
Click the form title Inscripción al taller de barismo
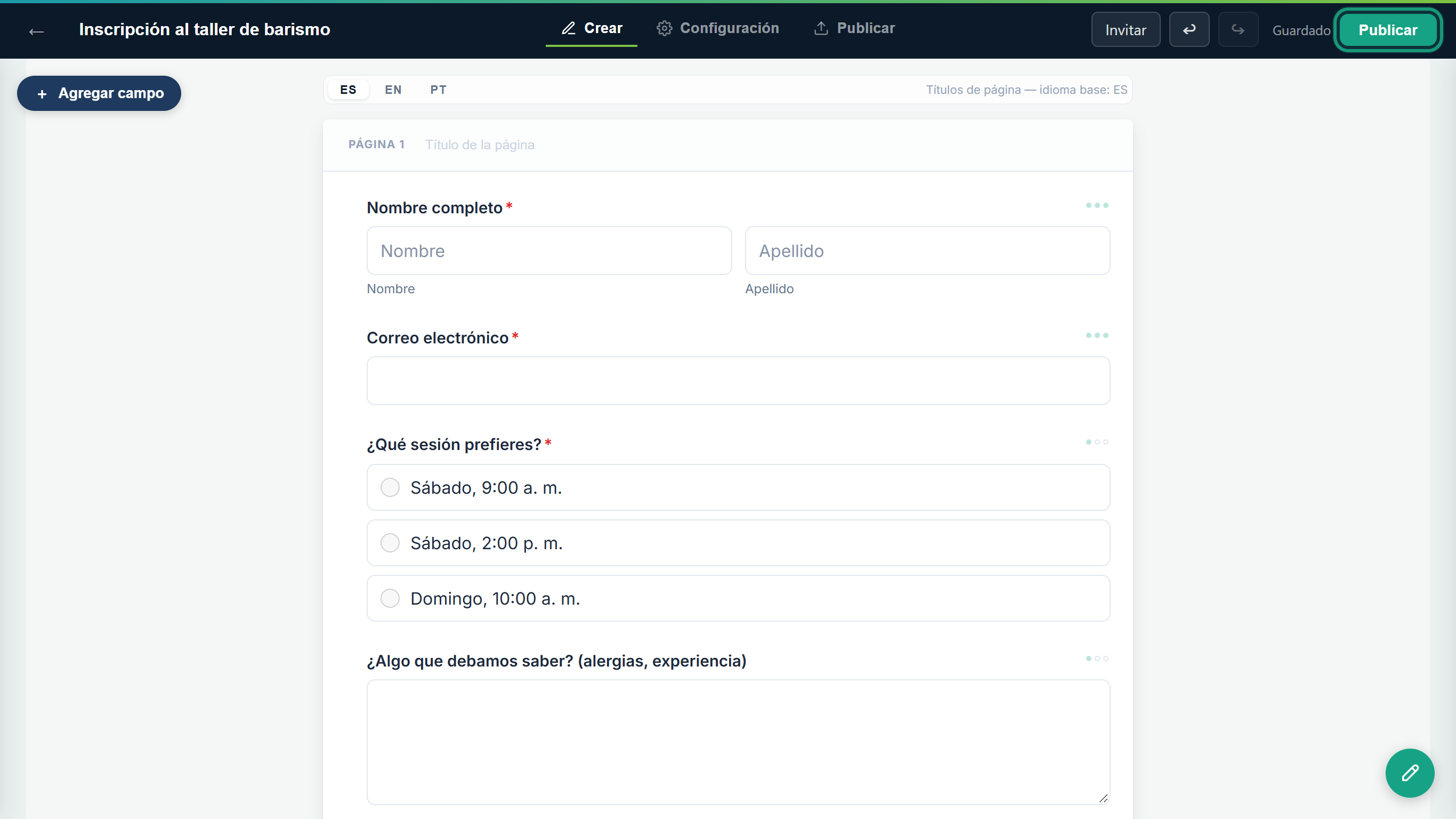tap(205, 29)
